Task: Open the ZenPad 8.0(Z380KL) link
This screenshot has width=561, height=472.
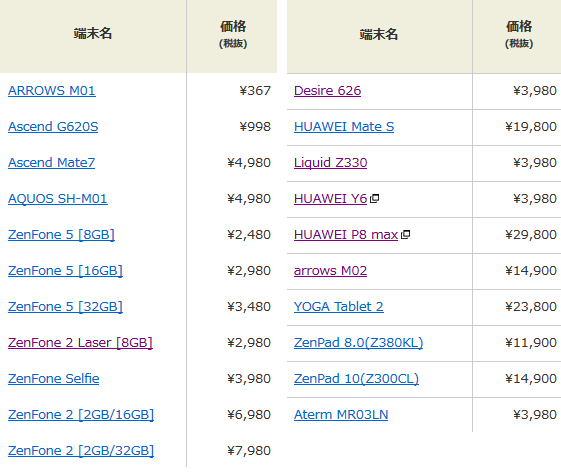Action: [358, 343]
